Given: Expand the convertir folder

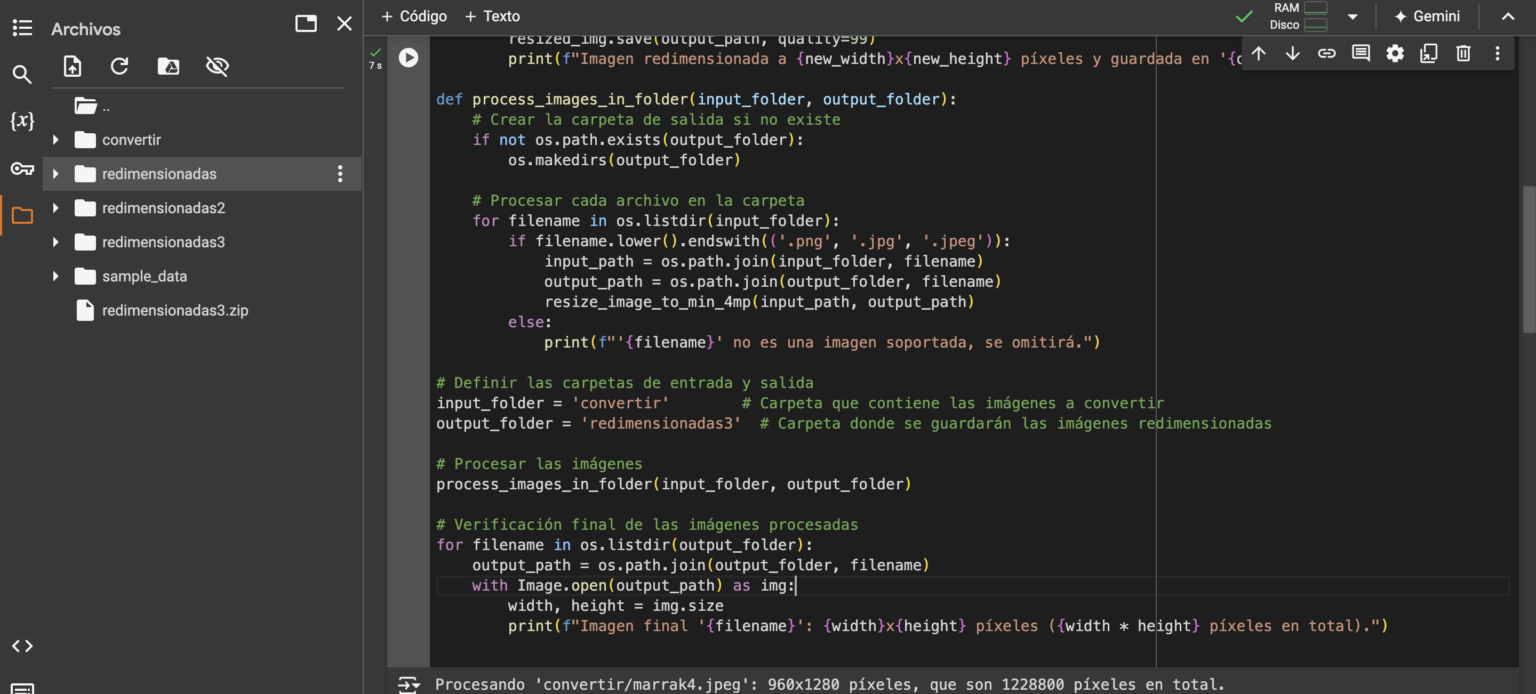Looking at the screenshot, I should 57,139.
